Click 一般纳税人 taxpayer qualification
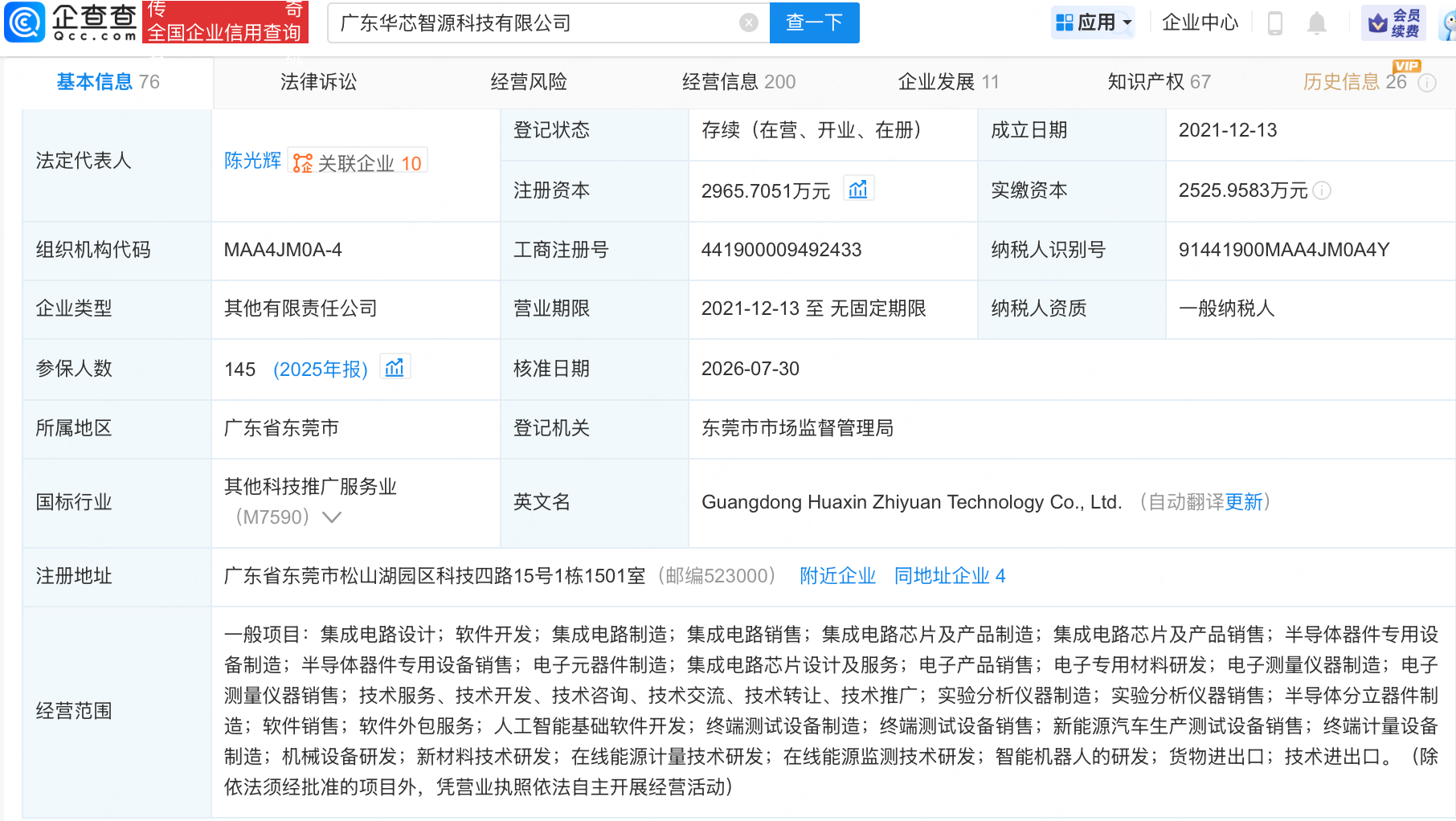 click(x=1226, y=308)
